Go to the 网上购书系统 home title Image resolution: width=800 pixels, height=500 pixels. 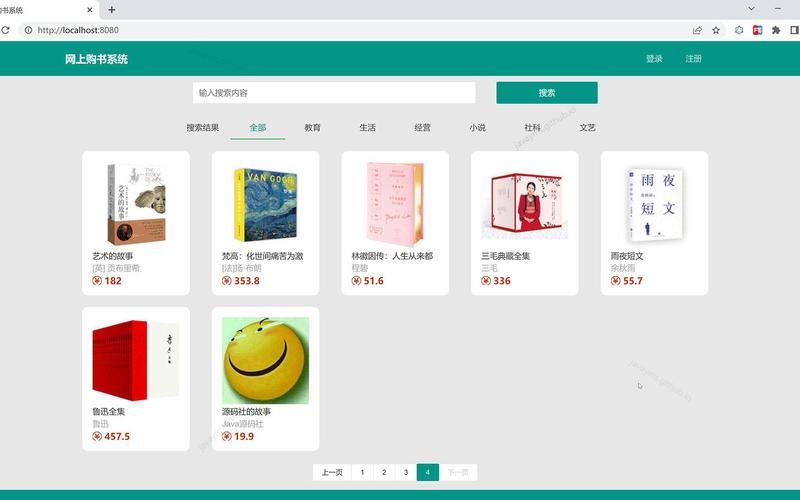[96, 59]
